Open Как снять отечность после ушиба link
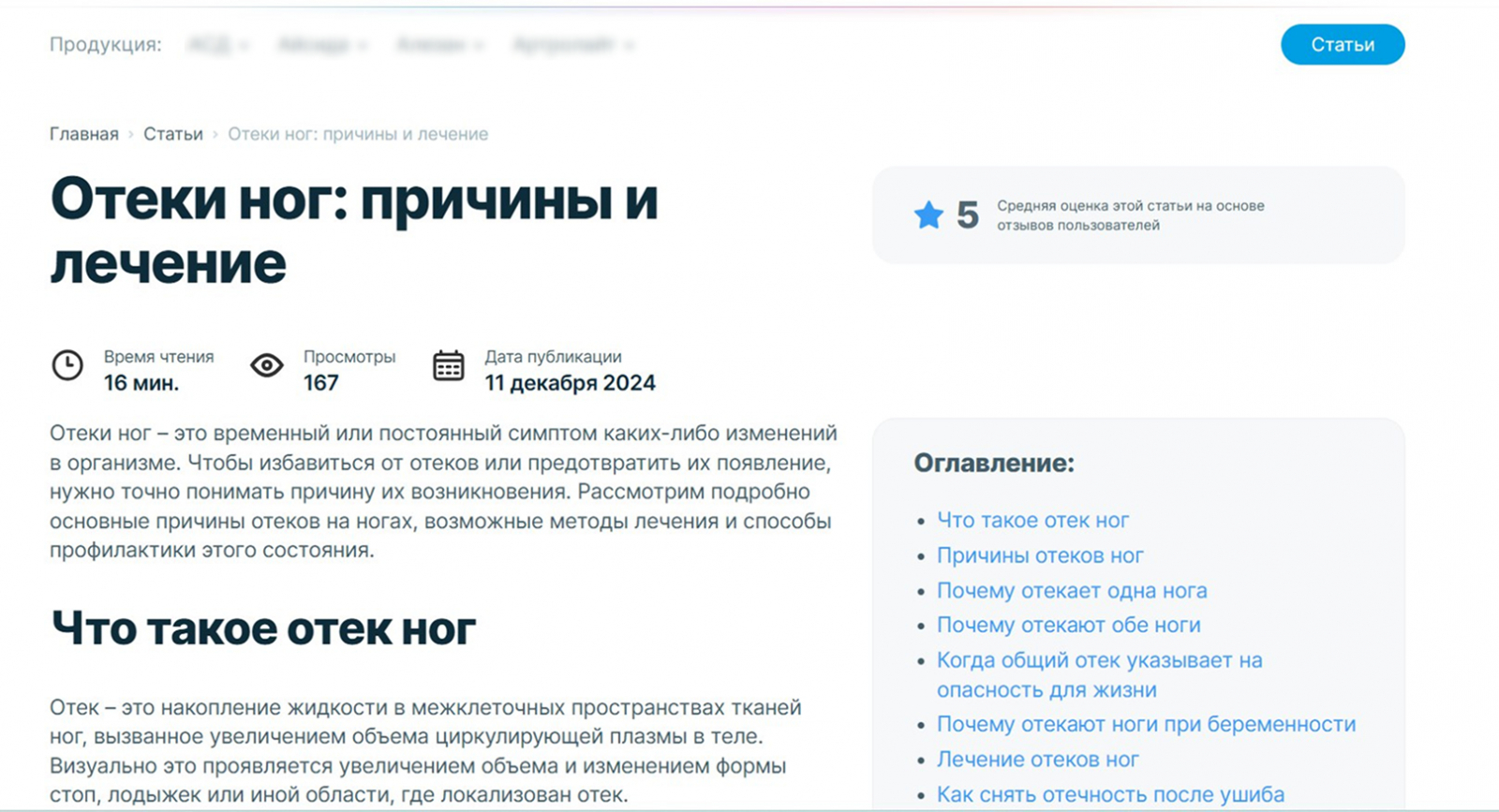 pyautogui.click(x=1111, y=795)
